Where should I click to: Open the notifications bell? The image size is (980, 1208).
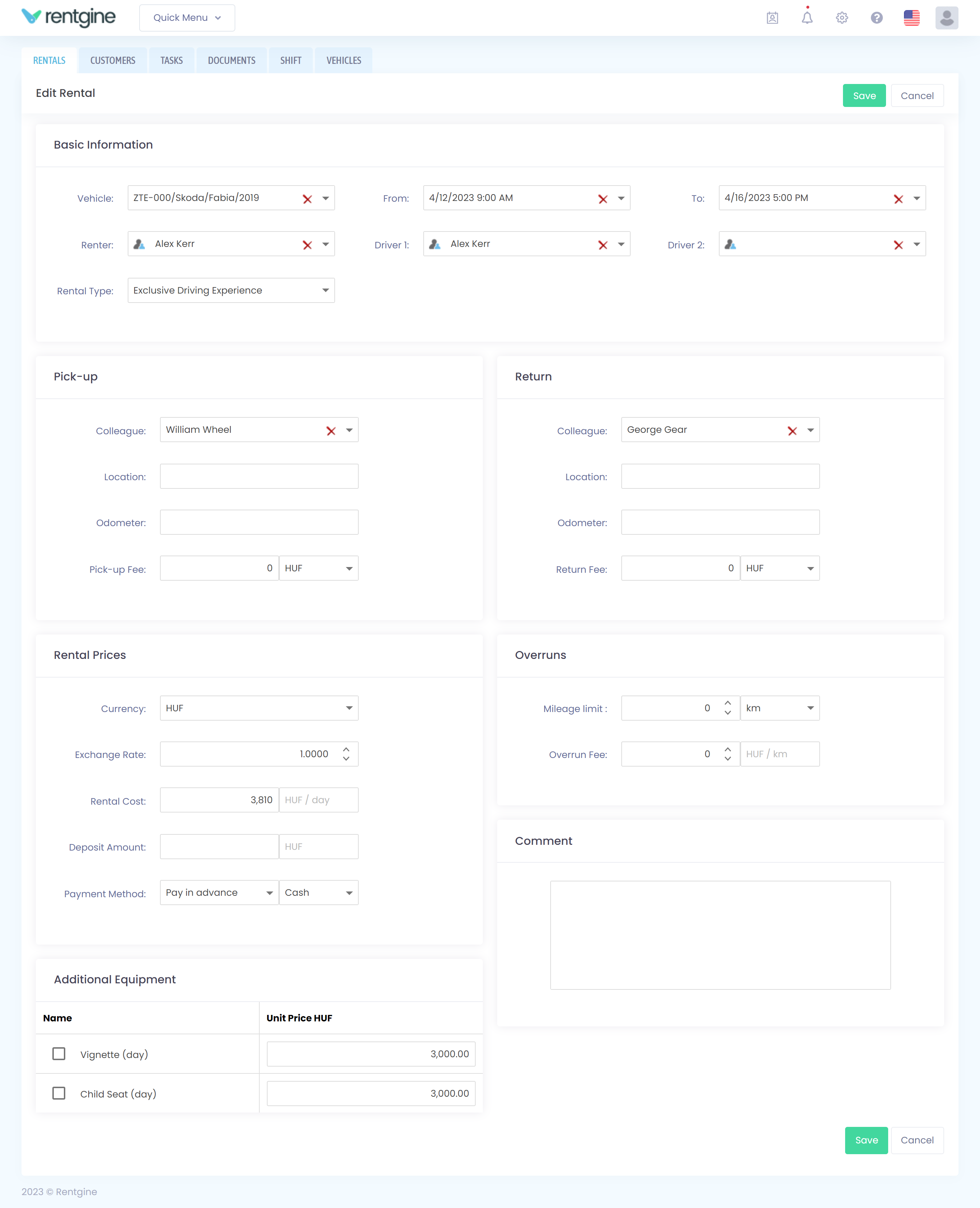(807, 18)
